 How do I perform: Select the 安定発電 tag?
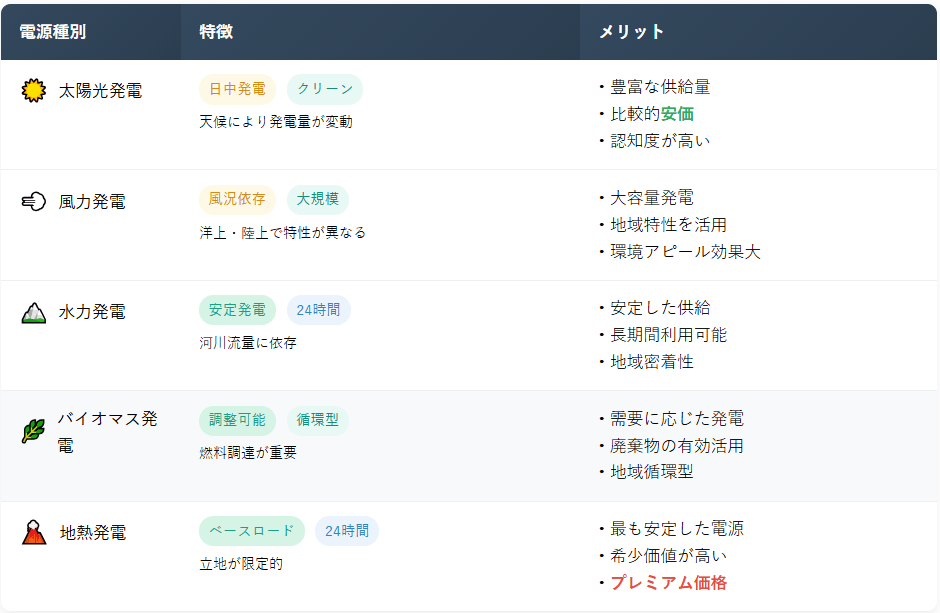click(237, 310)
